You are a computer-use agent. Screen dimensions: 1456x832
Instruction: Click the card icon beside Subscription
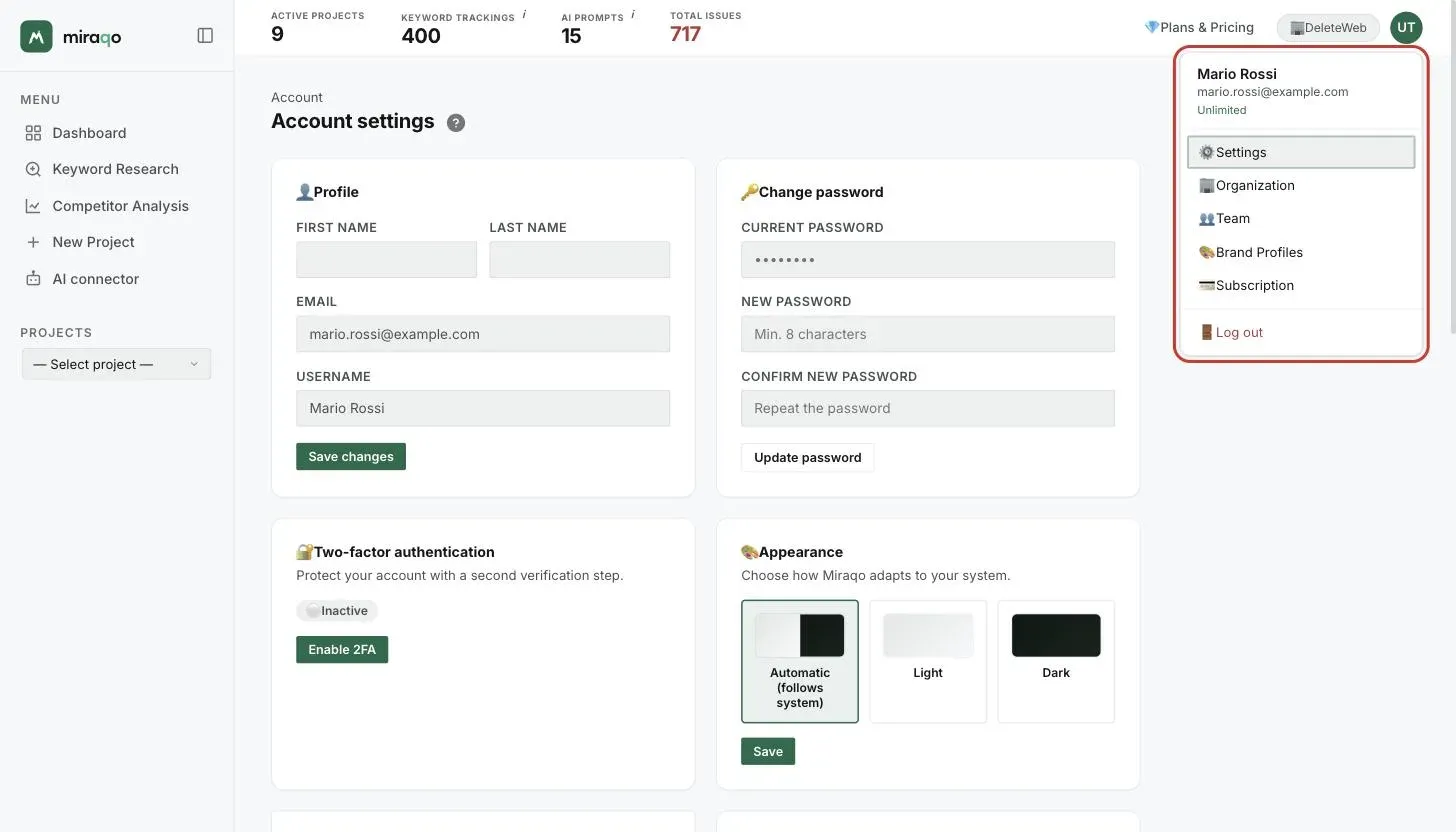click(x=1207, y=285)
